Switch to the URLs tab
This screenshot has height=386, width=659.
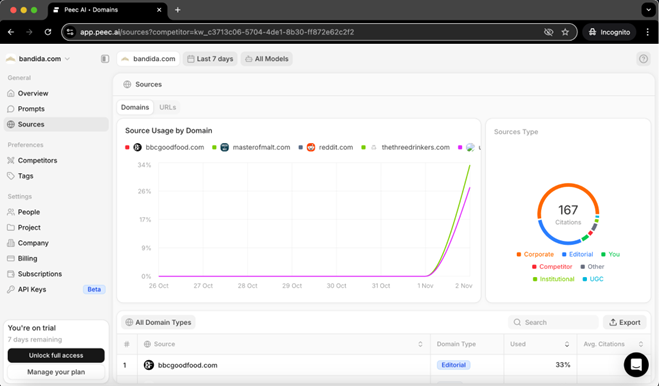click(168, 107)
